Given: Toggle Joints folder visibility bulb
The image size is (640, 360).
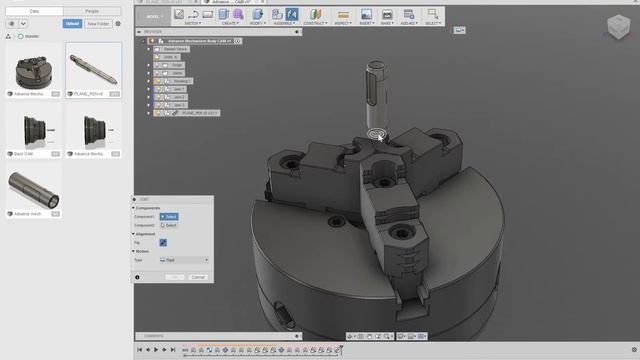Looking at the screenshot, I should pyautogui.click(x=158, y=73).
